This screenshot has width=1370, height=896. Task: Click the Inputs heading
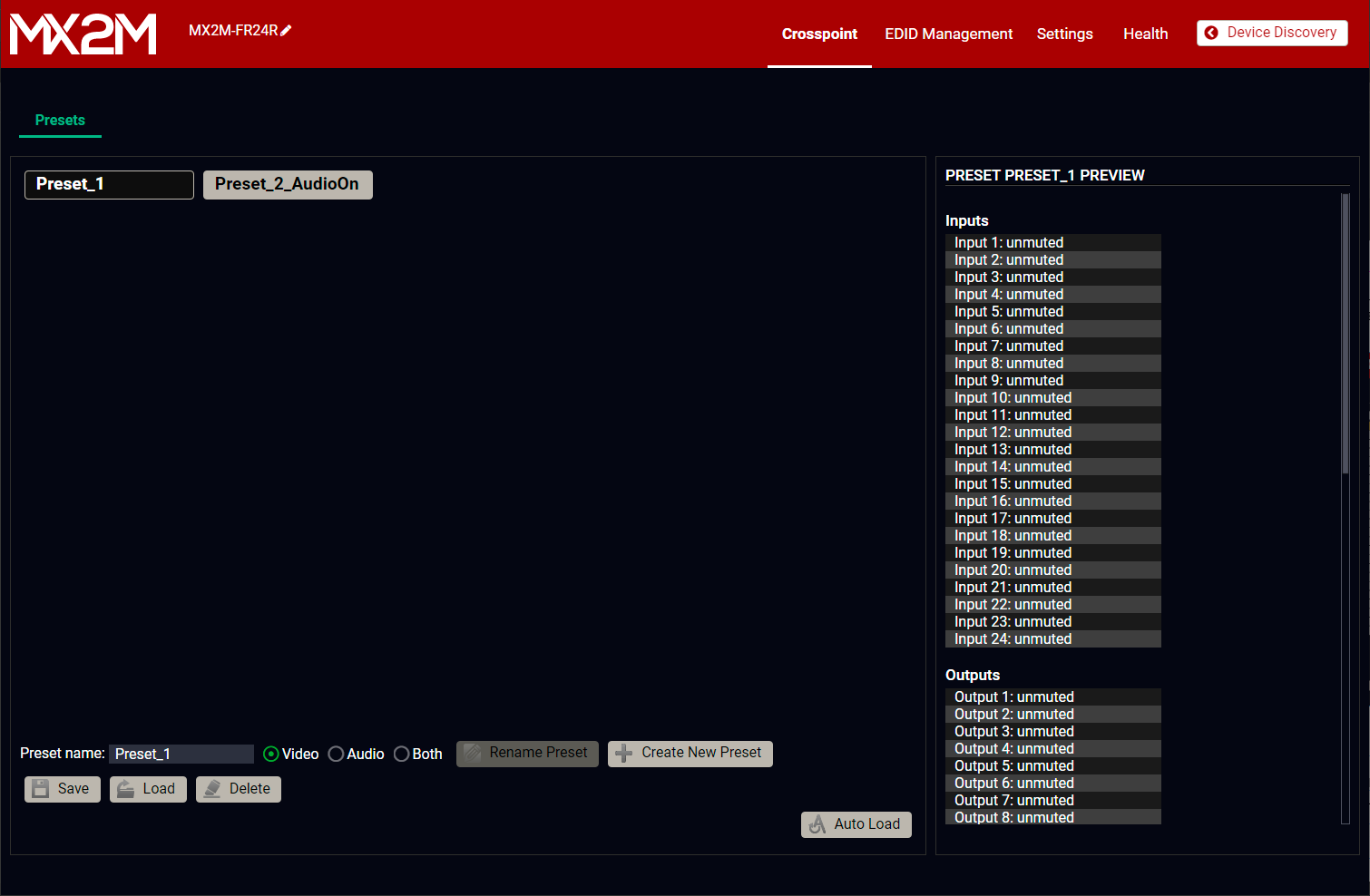coord(967,221)
